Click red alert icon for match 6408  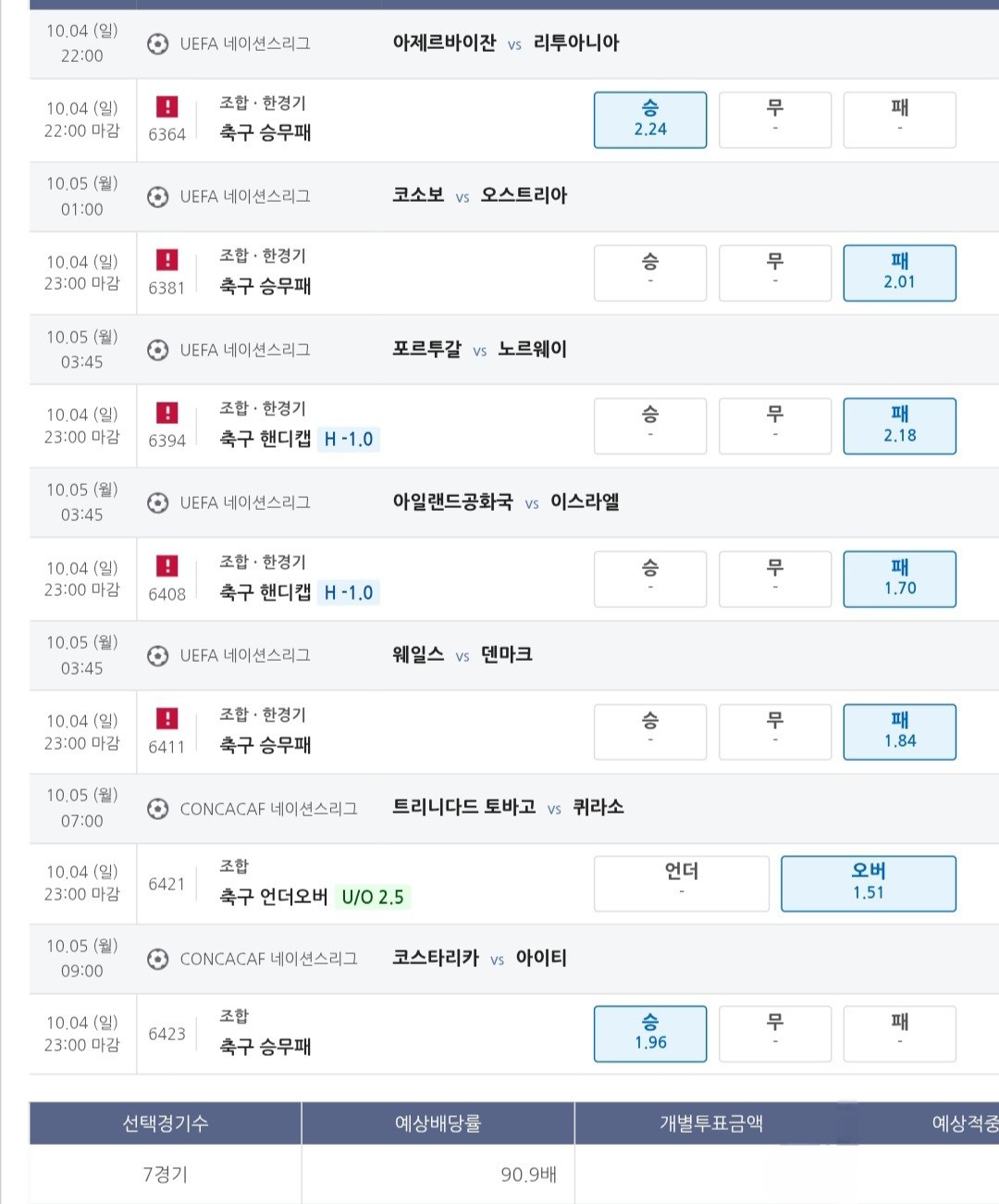[x=166, y=566]
